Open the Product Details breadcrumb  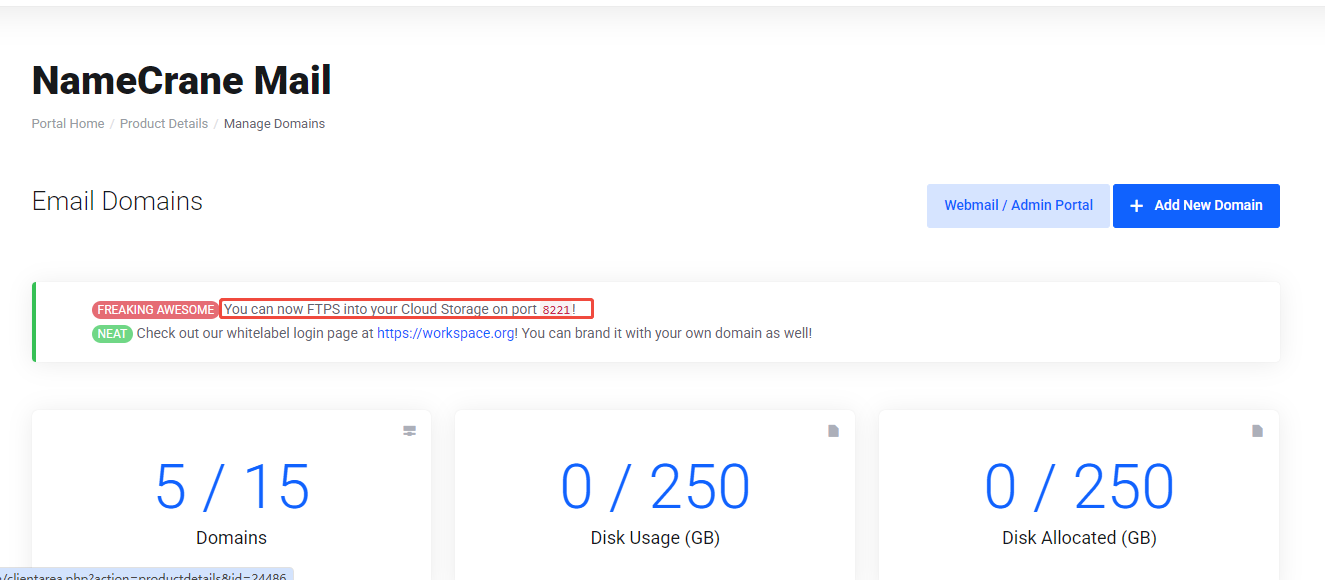[x=164, y=124]
